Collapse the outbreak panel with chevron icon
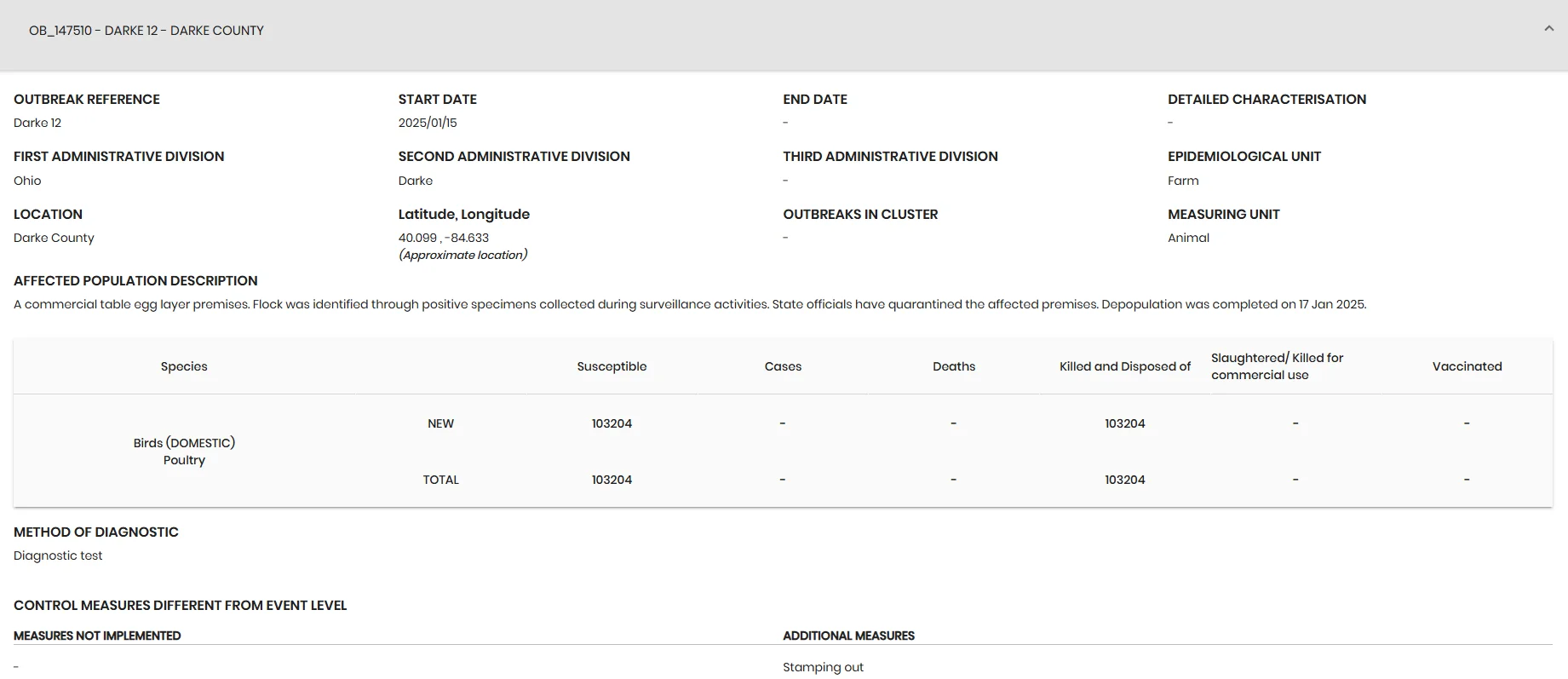 click(1548, 29)
